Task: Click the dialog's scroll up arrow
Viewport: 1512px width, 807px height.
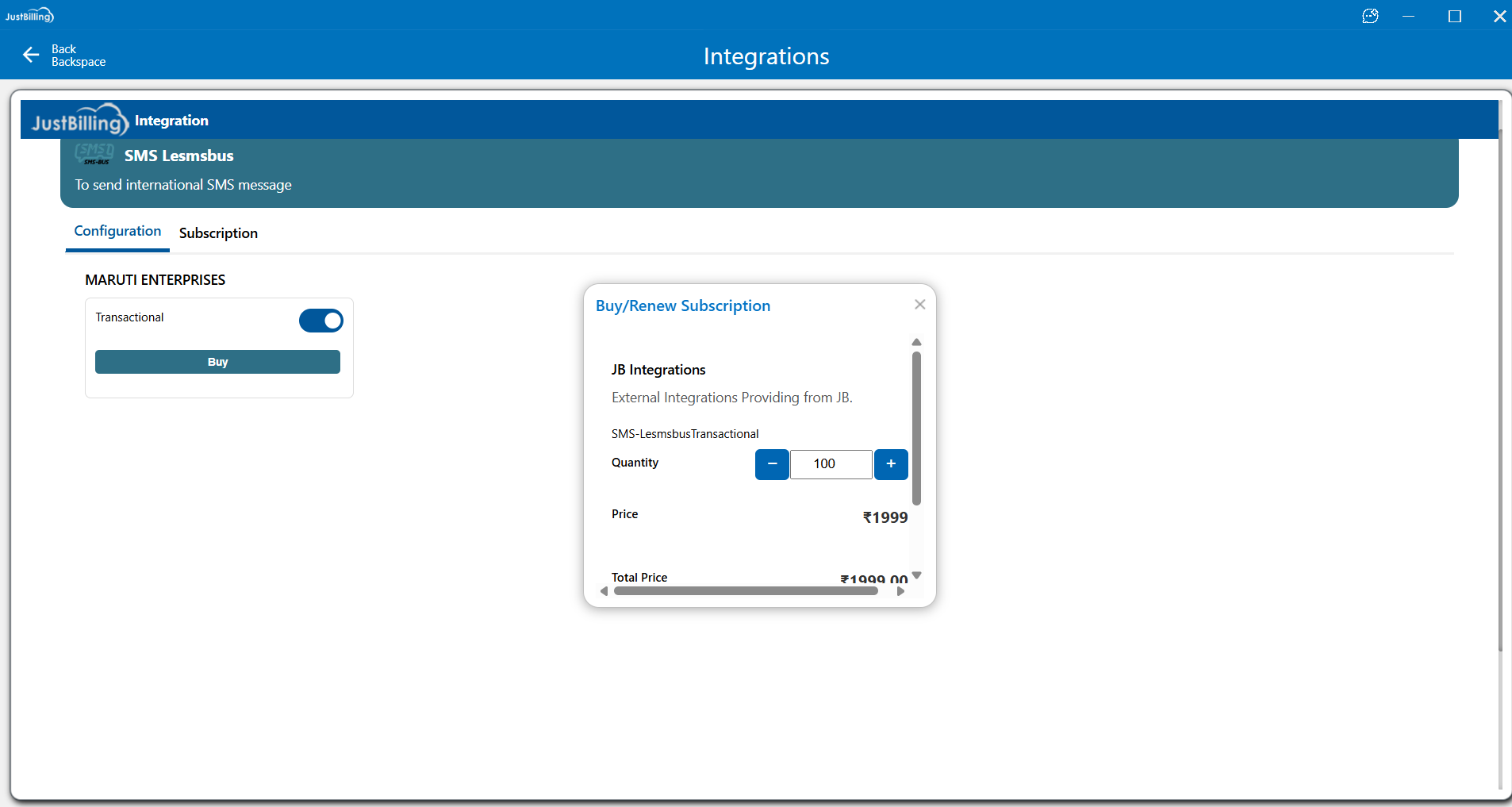Action: click(916, 342)
